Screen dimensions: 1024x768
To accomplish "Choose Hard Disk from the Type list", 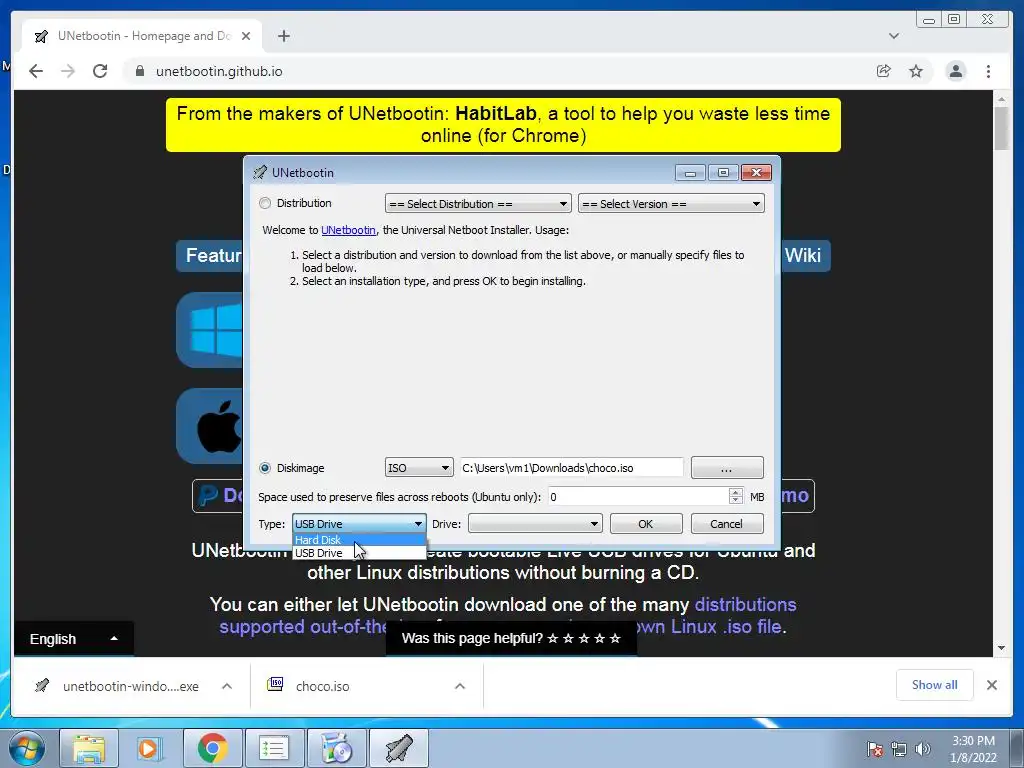I will 359,539.
